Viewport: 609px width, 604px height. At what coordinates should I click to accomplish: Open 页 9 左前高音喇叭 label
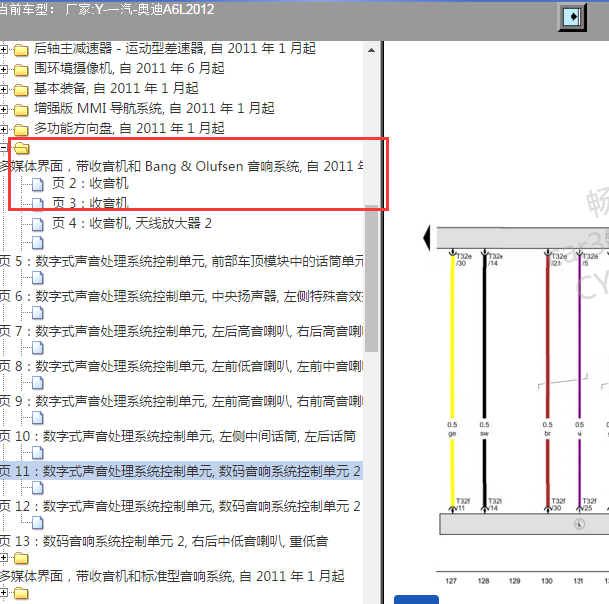pyautogui.click(x=181, y=401)
